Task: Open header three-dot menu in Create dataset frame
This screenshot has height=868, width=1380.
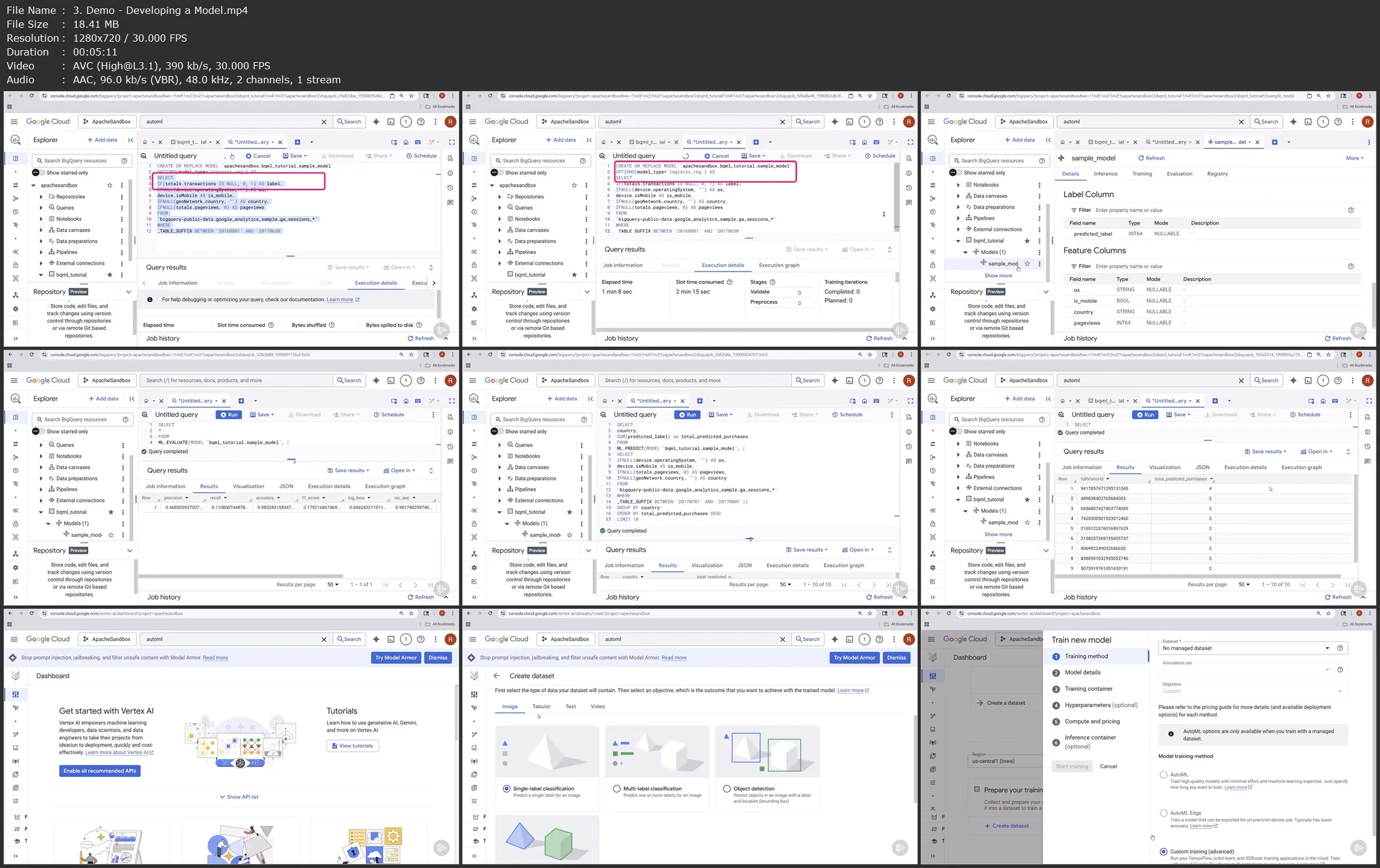Action: click(894, 639)
